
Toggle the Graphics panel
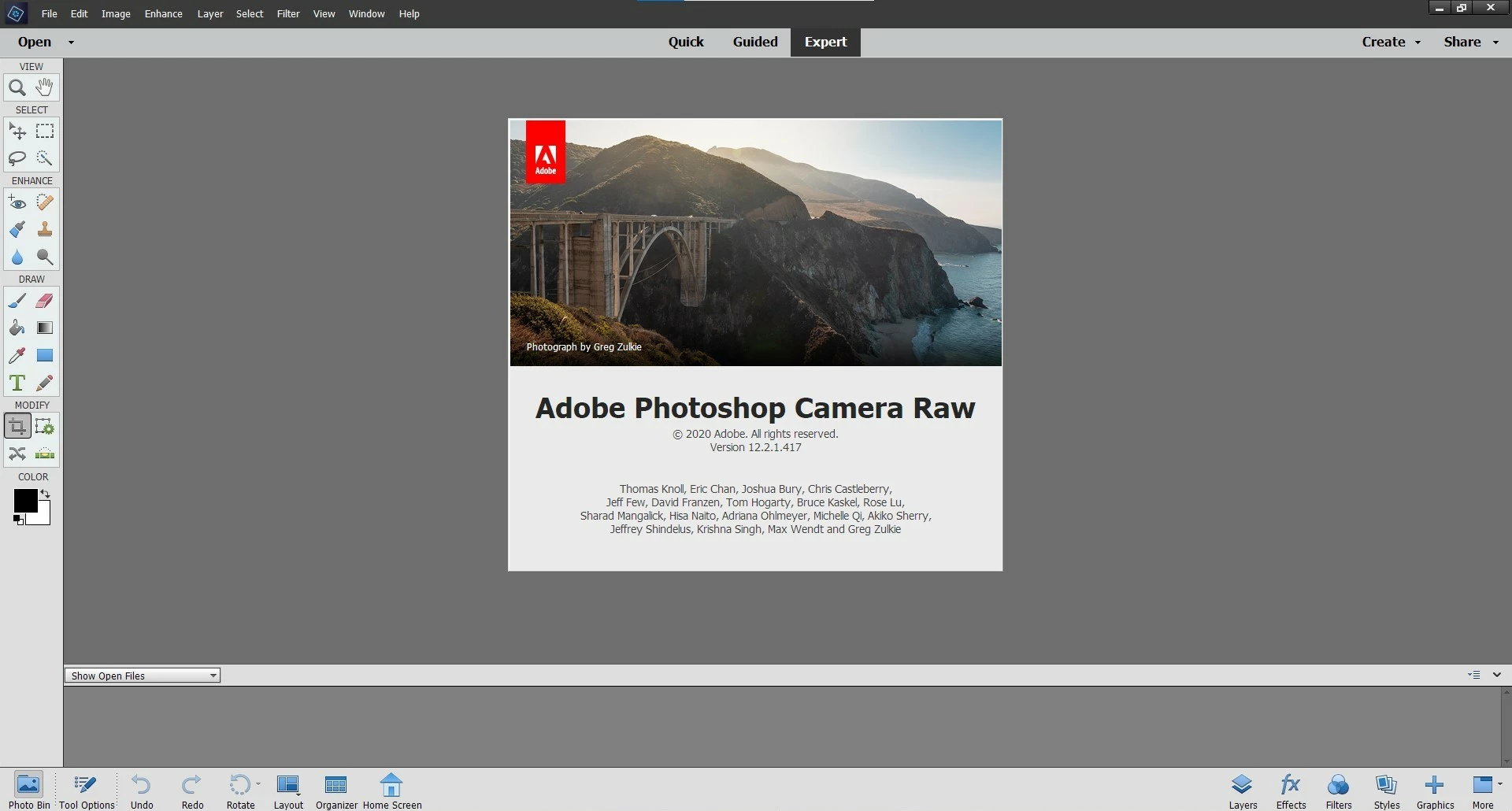(x=1435, y=791)
